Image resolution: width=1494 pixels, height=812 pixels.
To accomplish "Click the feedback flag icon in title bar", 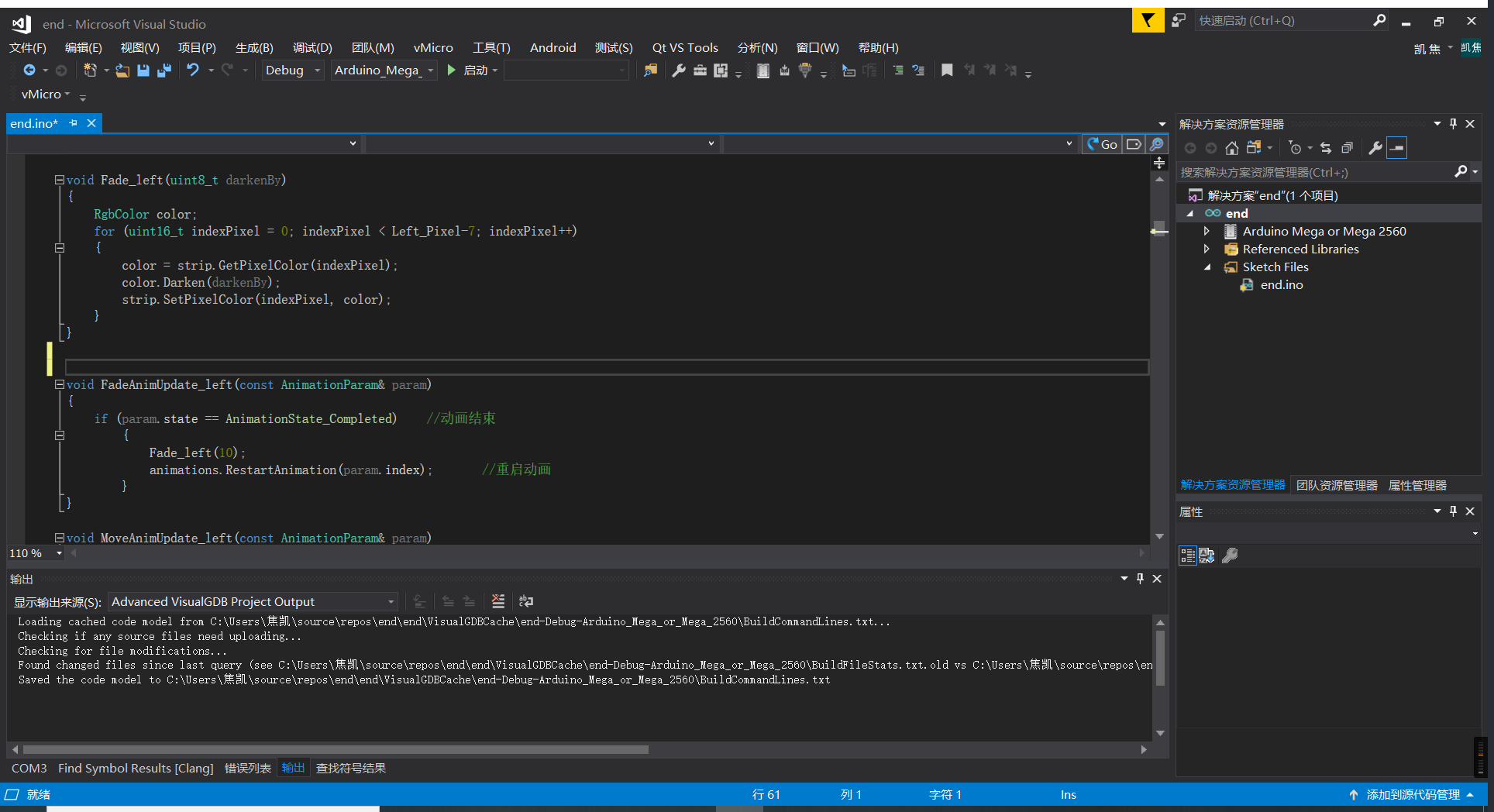I will point(1148,21).
